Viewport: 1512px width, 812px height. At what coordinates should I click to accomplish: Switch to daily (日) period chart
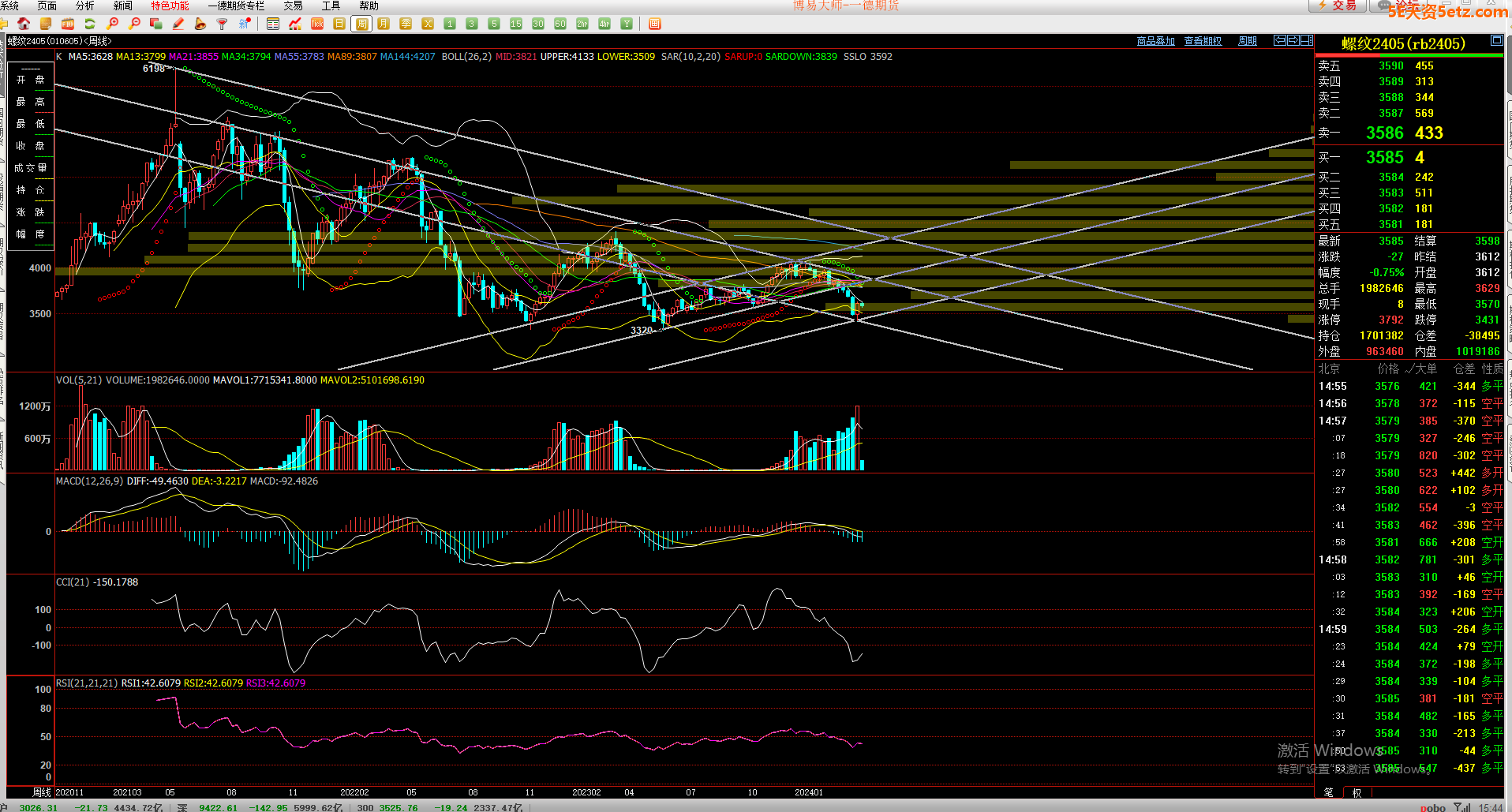coord(339,24)
